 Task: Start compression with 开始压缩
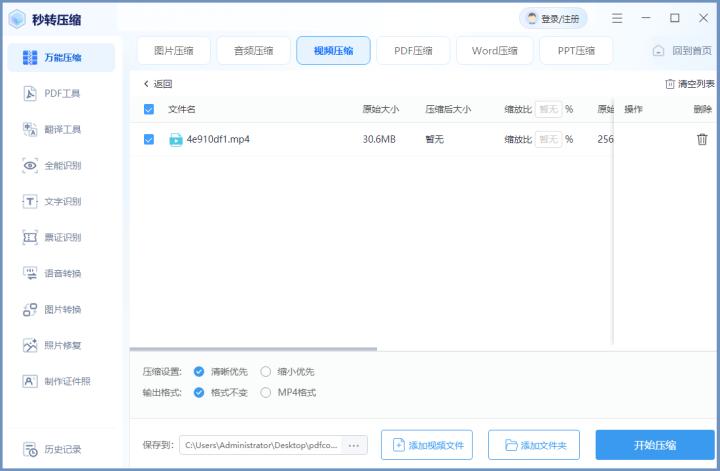[x=655, y=445]
